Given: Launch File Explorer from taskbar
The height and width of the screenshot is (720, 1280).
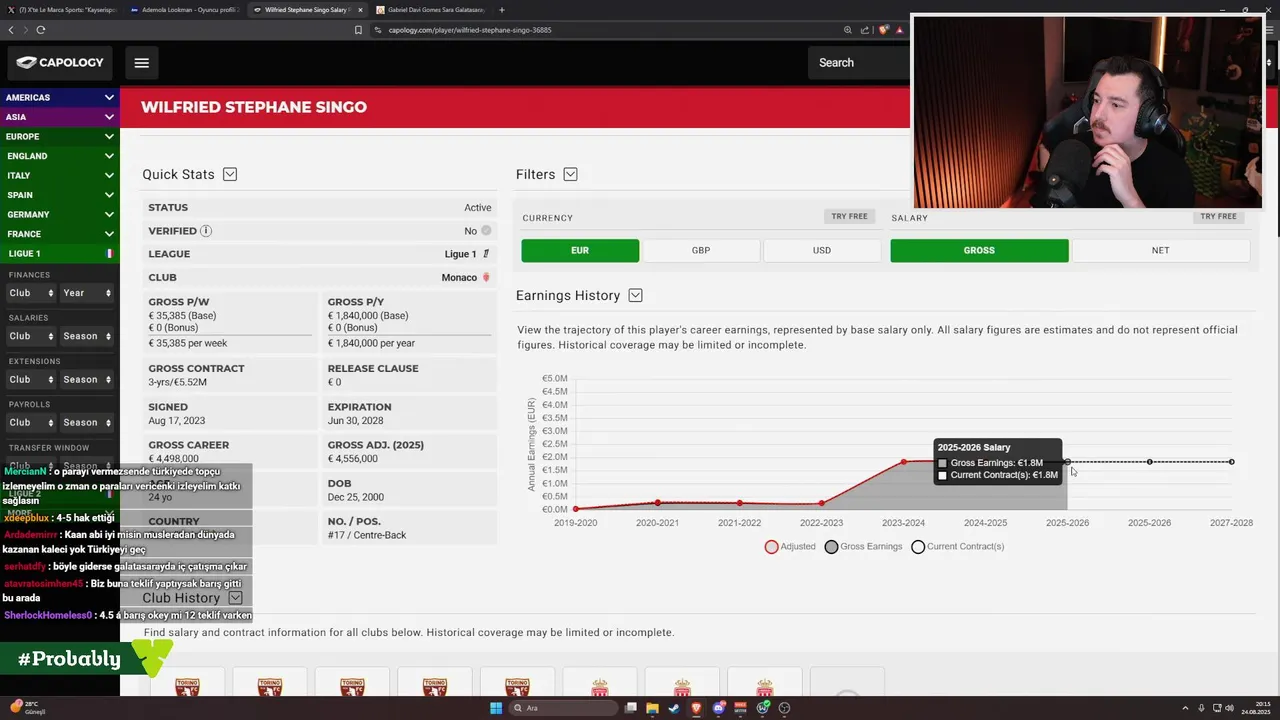Looking at the screenshot, I should (x=653, y=708).
